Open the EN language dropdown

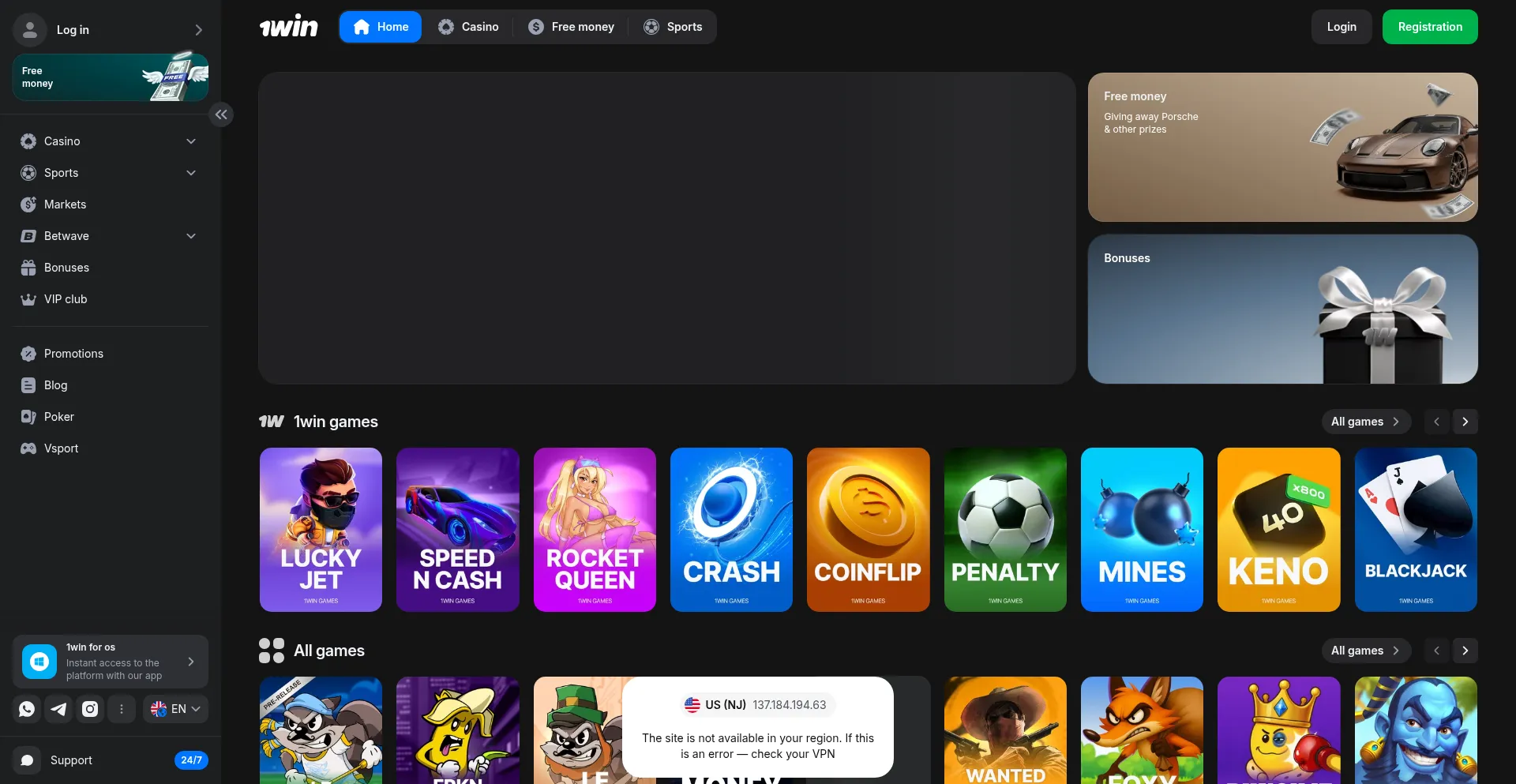tap(175, 709)
